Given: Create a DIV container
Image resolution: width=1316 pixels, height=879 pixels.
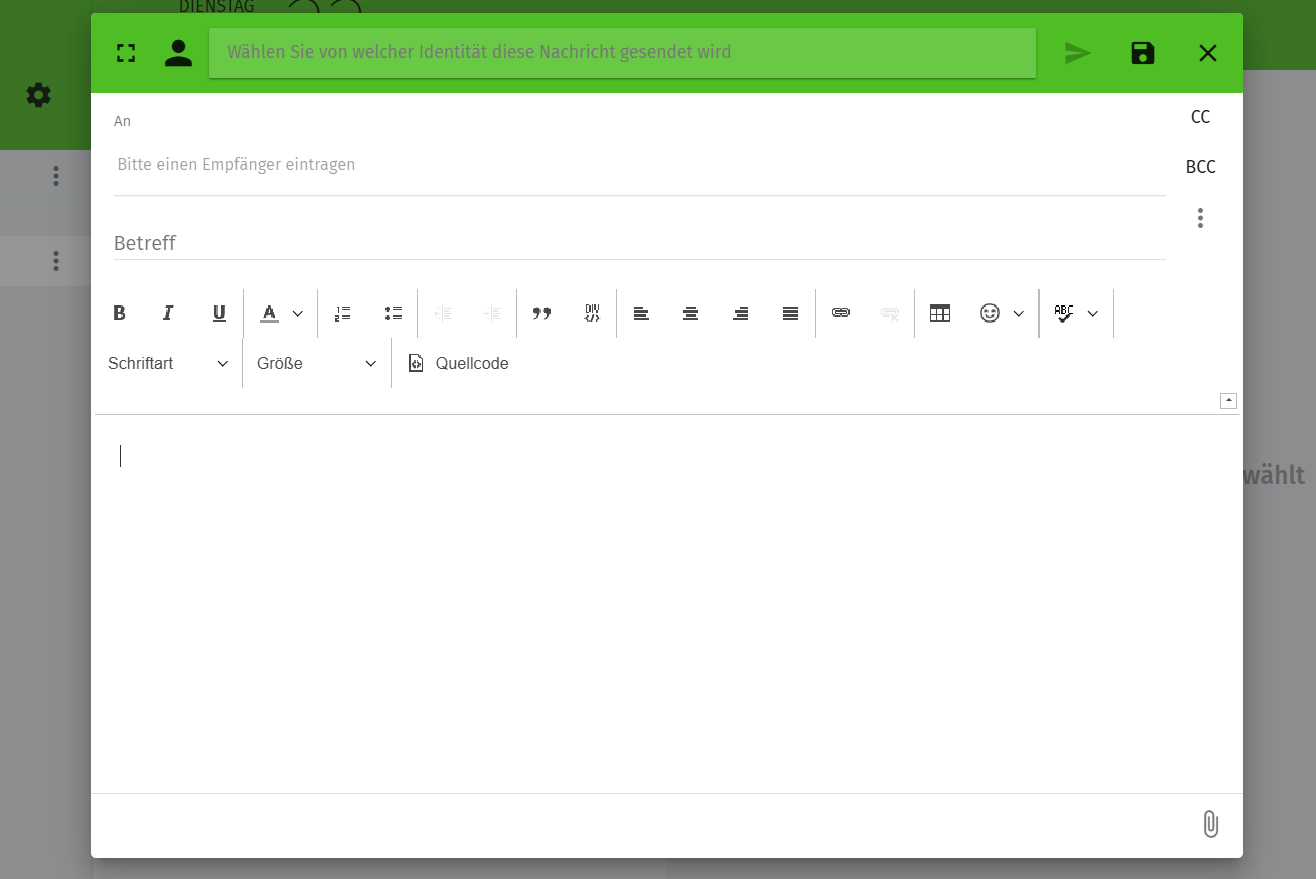Looking at the screenshot, I should (x=592, y=313).
